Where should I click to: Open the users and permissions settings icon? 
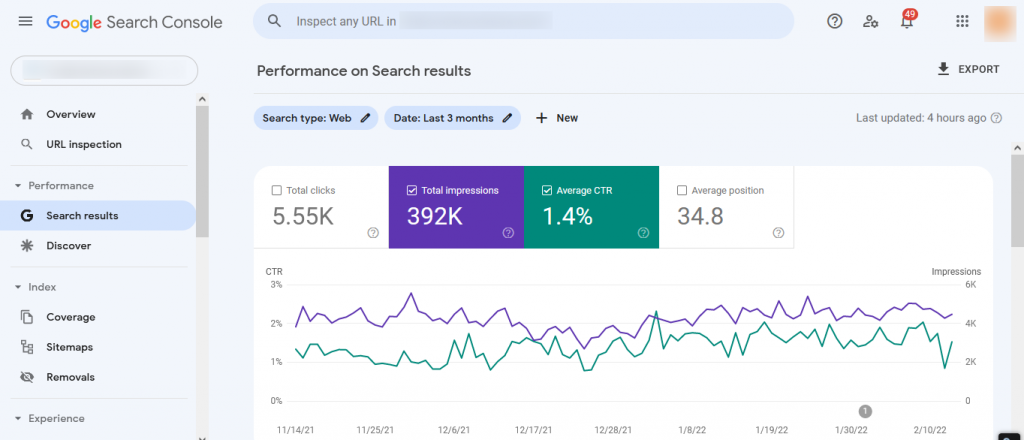tap(871, 22)
